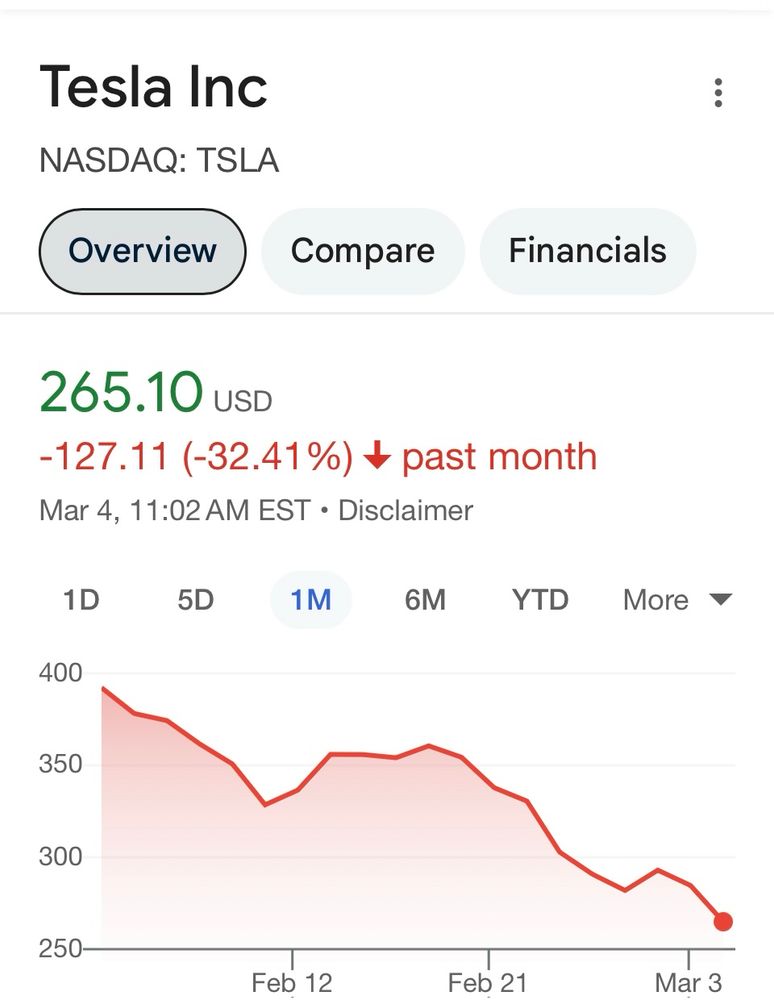Select the 1D time range
Screen dimensions: 774x1000
tap(81, 600)
